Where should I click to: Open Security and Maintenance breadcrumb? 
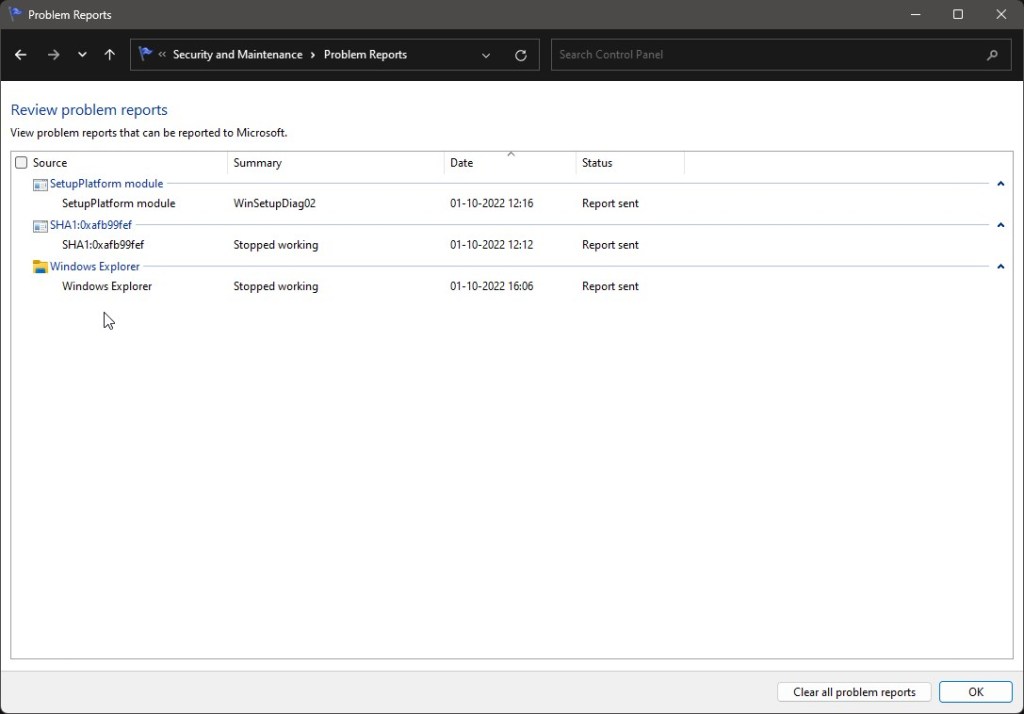pyautogui.click(x=238, y=55)
